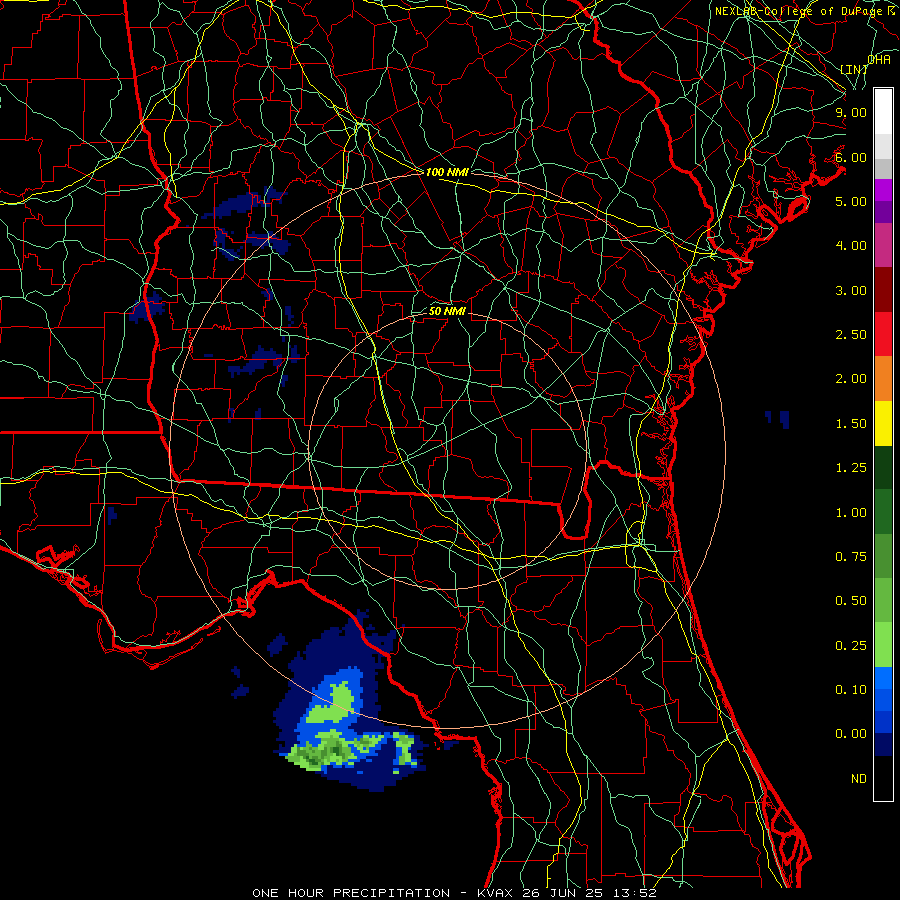This screenshot has width=900, height=900.
Task: Click the "5.00" legend value
Action: [851, 201]
